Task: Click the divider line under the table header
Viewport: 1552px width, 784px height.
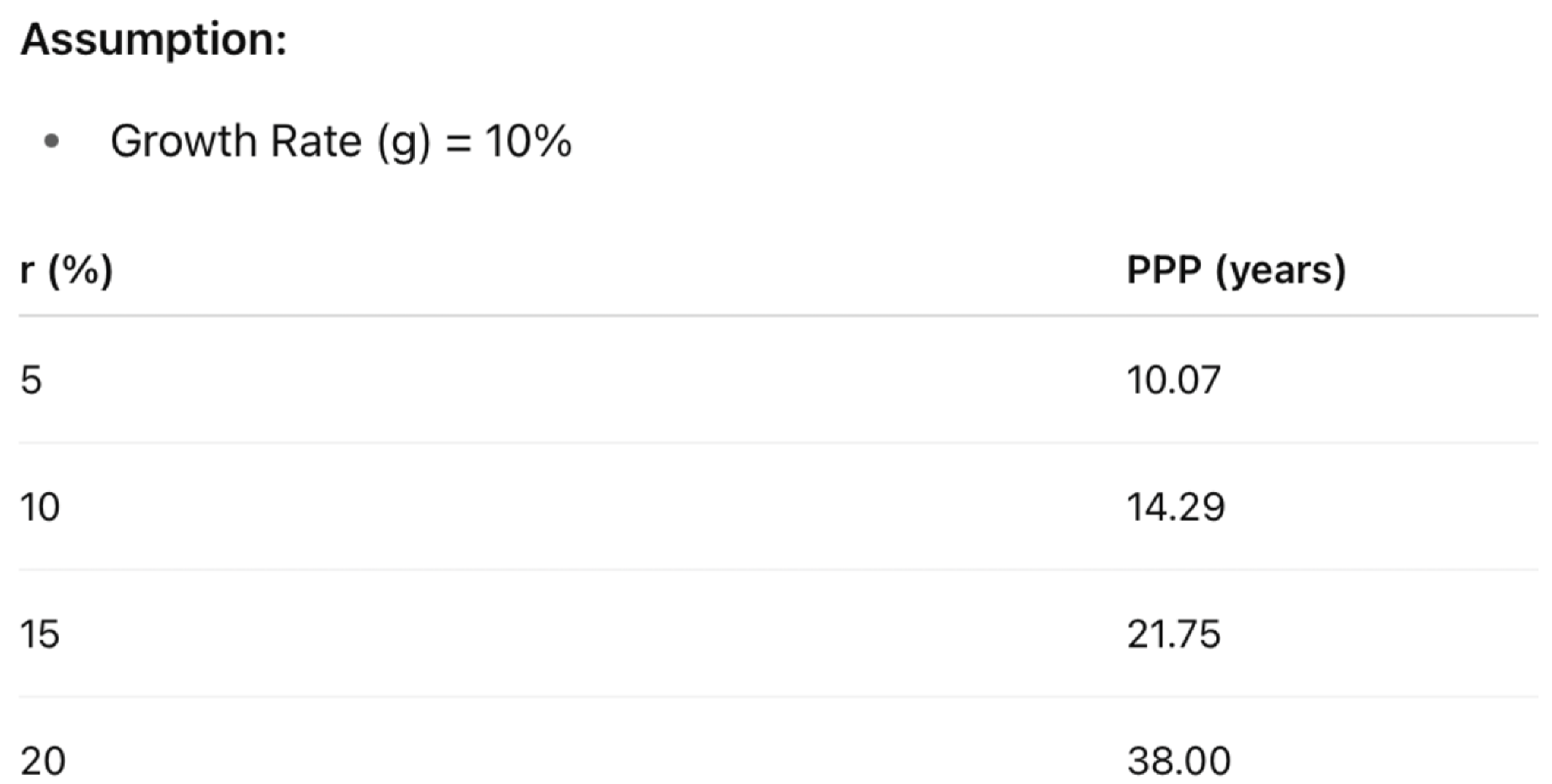Action: click(x=776, y=316)
